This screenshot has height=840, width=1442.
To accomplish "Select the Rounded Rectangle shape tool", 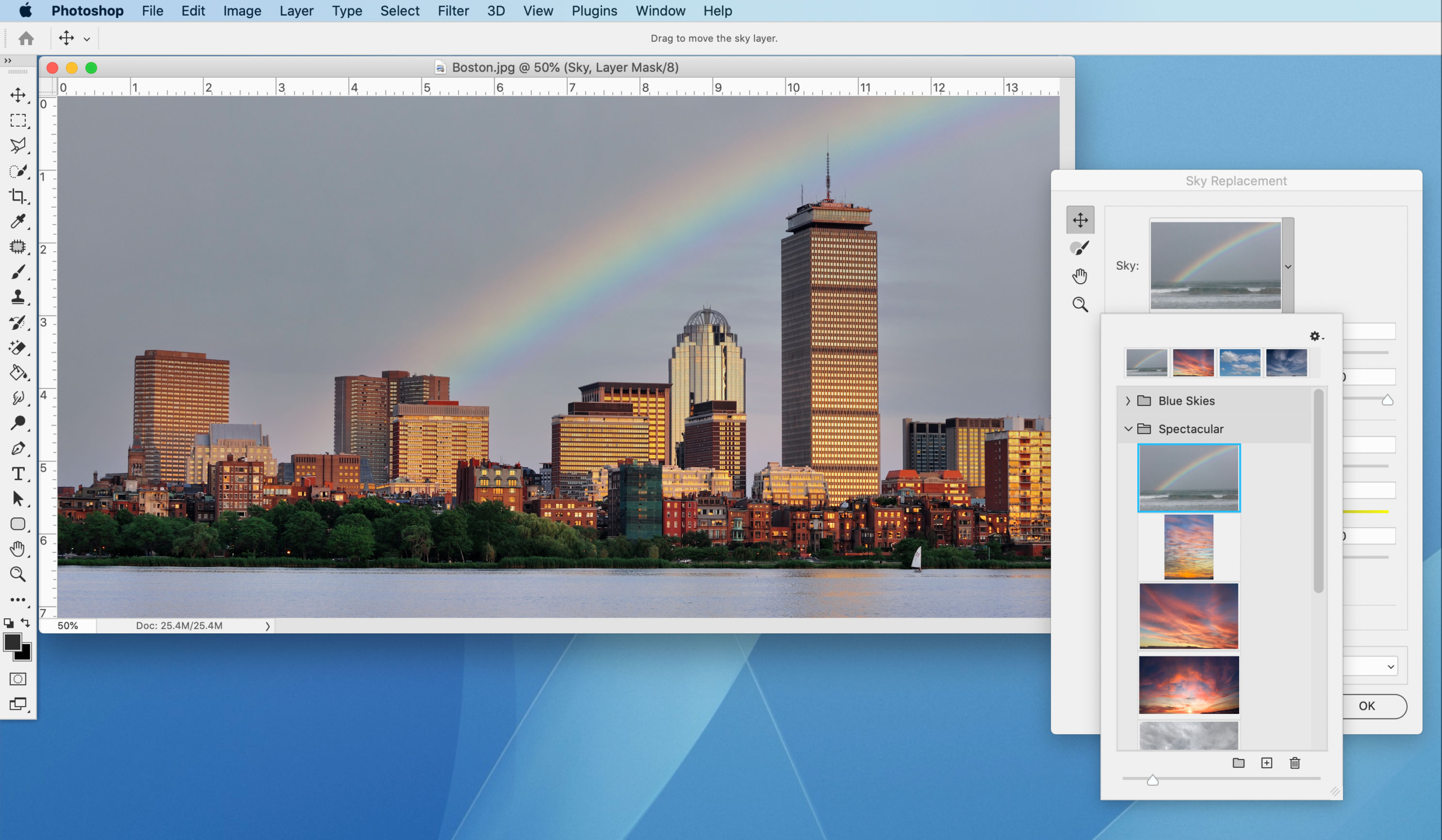I will pyautogui.click(x=17, y=524).
